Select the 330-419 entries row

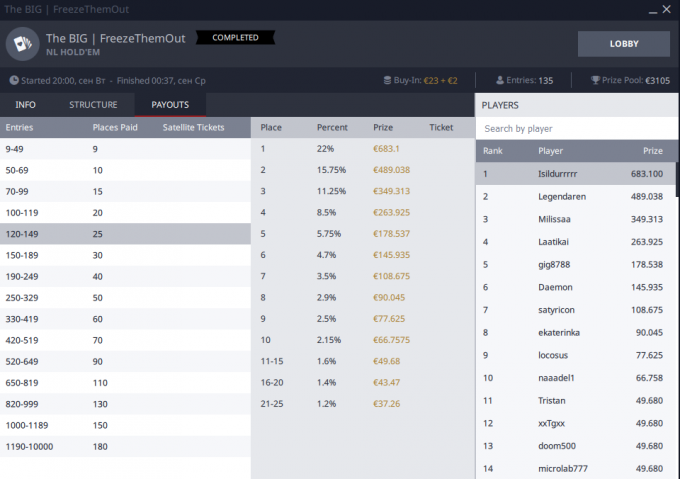(125, 319)
